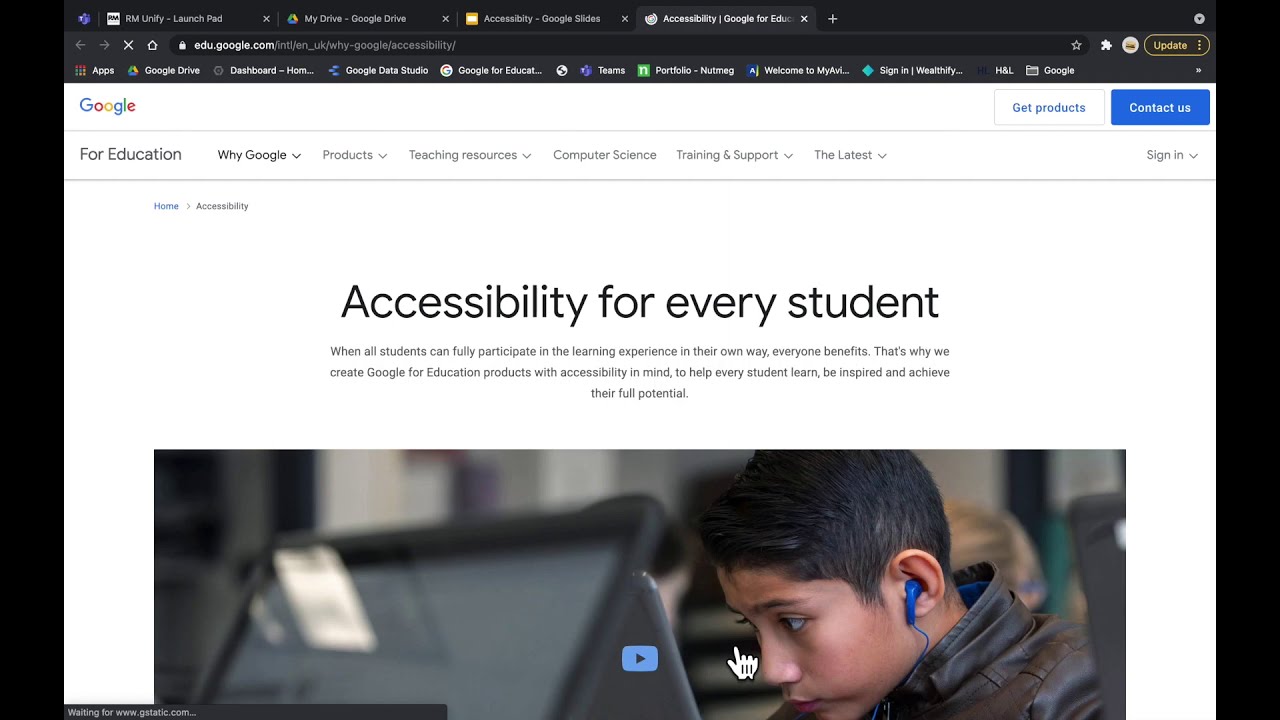Bookmark this page with the star icon

(1076, 45)
